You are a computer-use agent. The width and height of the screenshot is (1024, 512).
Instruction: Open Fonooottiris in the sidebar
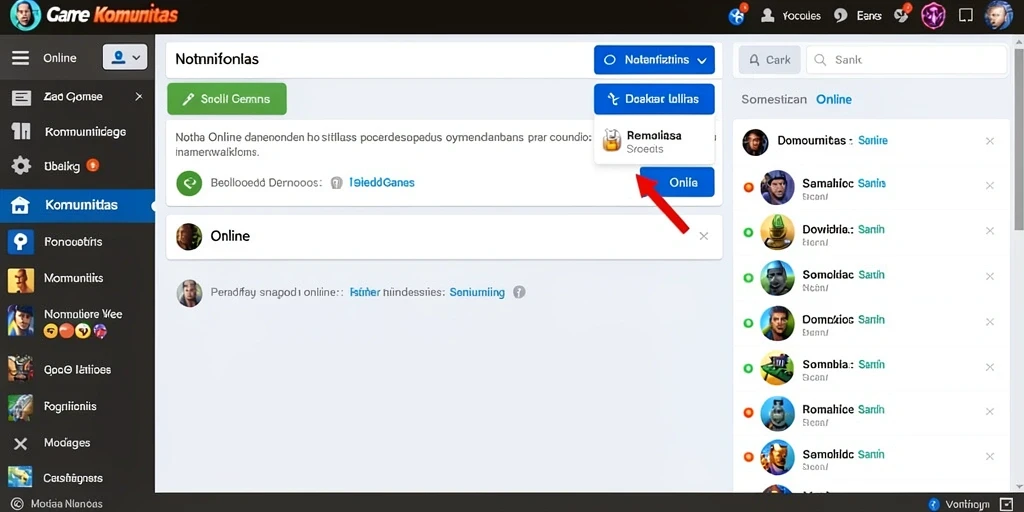click(73, 242)
